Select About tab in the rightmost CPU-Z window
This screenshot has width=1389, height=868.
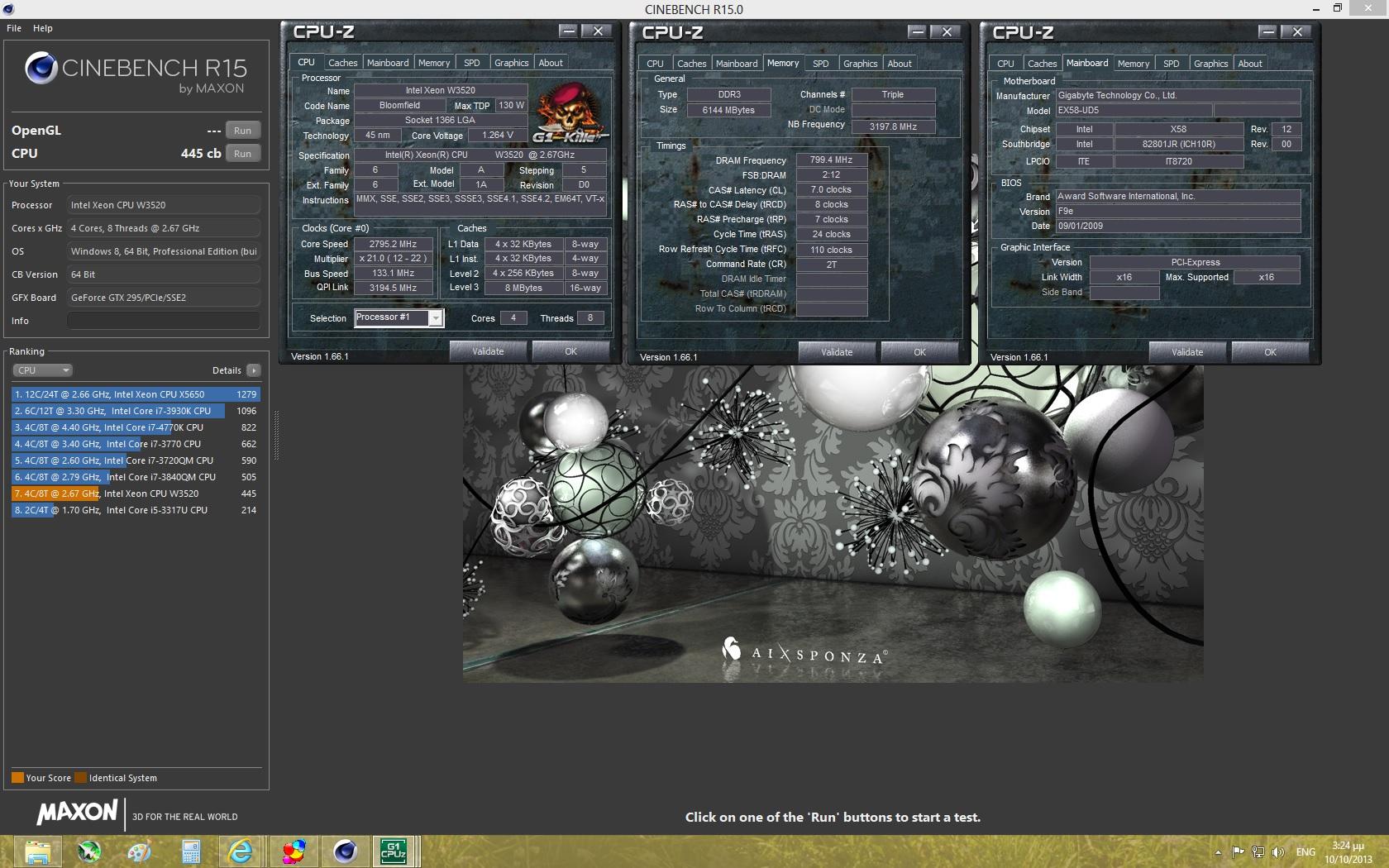point(1250,64)
